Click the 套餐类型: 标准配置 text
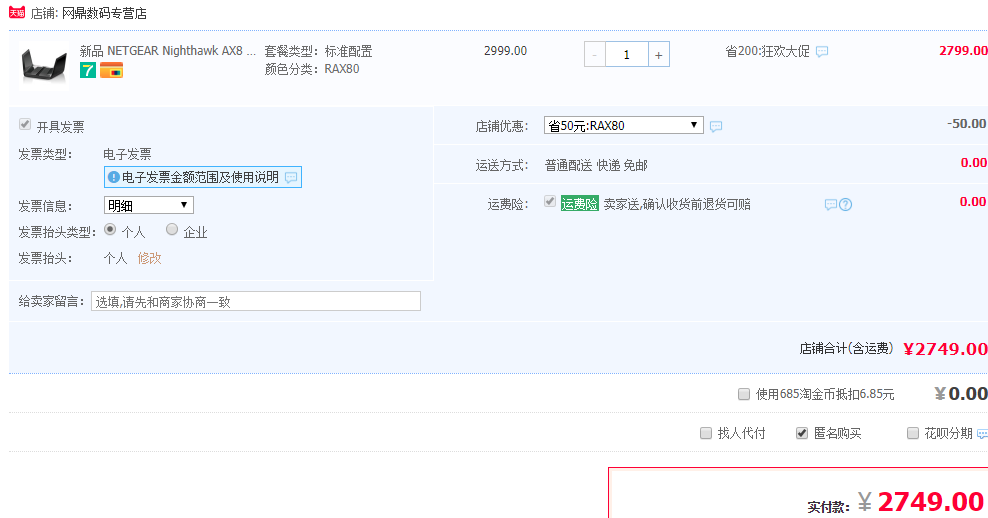The width and height of the screenshot is (988, 518). pos(318,51)
